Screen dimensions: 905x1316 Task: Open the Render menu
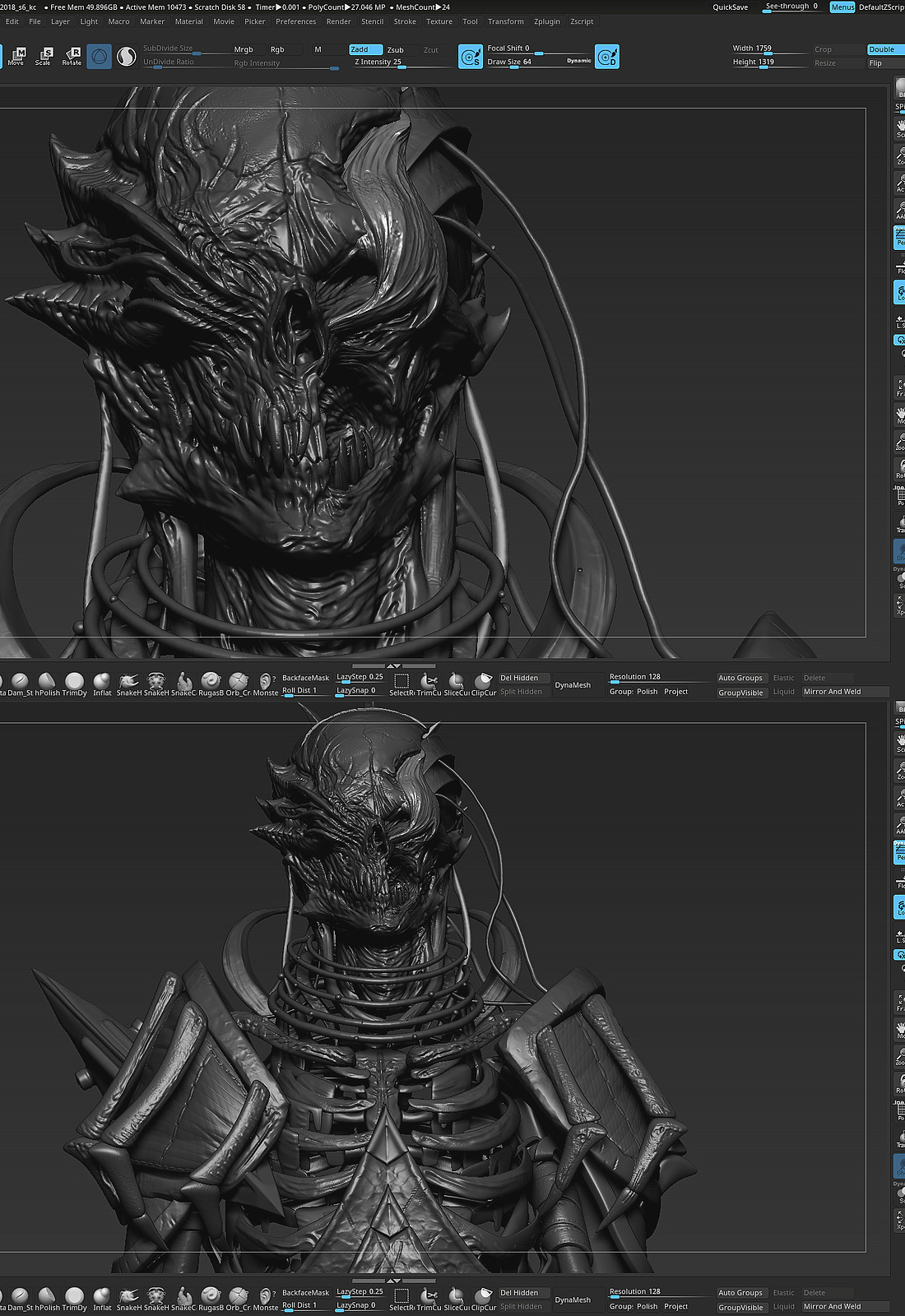(x=338, y=21)
